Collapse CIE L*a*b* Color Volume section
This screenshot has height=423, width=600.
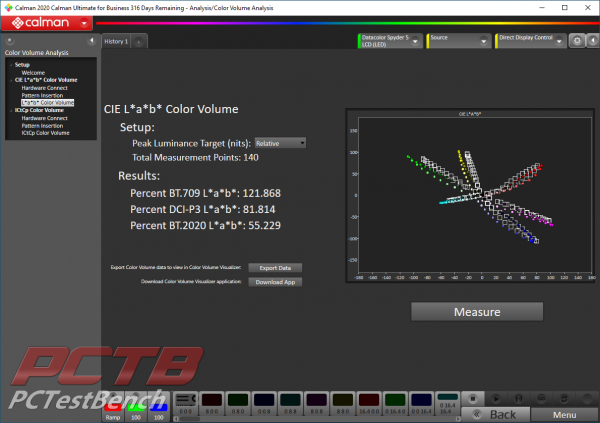coord(11,80)
